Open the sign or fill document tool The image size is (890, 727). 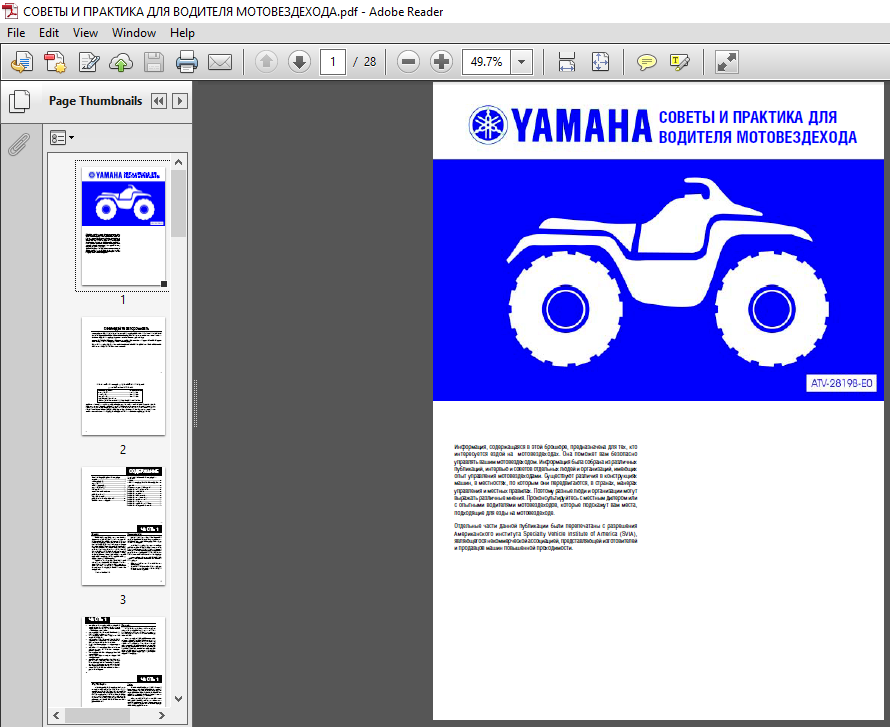(x=89, y=62)
